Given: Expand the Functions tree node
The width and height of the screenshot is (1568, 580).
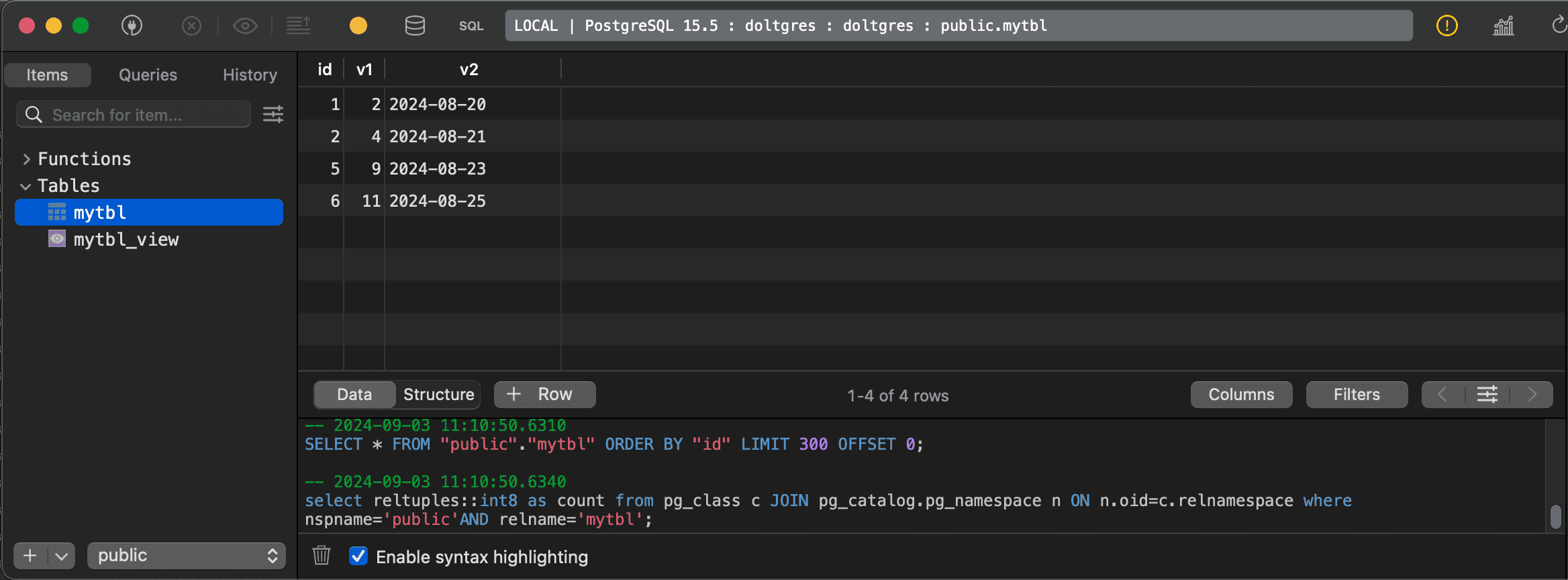Looking at the screenshot, I should pos(26,159).
